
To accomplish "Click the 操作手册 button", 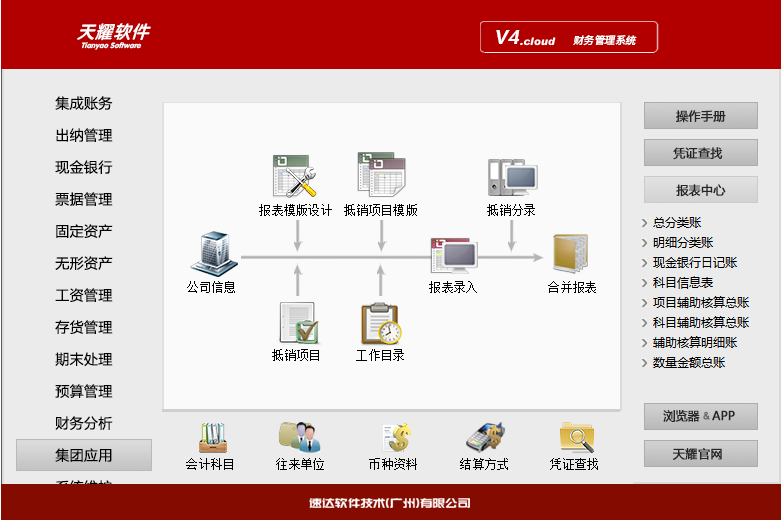I will tap(701, 116).
